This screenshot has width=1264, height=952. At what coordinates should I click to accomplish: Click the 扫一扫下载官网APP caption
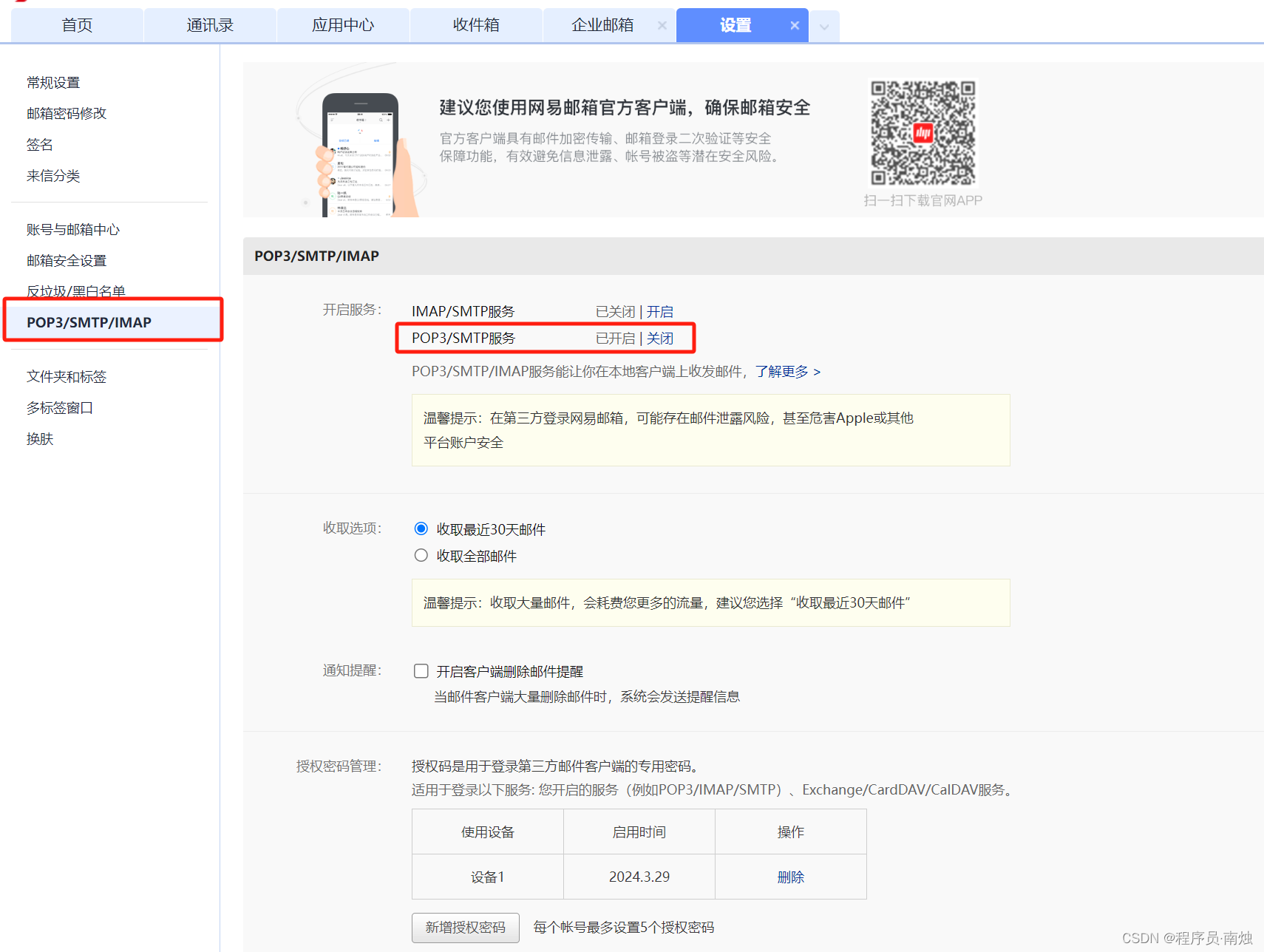[923, 200]
